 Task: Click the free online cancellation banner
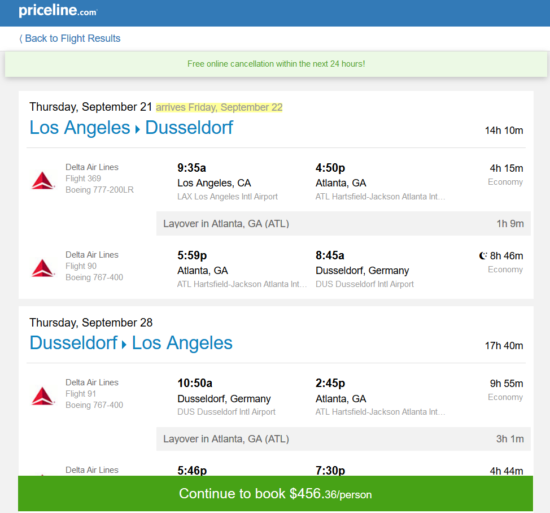pyautogui.click(x=276, y=64)
